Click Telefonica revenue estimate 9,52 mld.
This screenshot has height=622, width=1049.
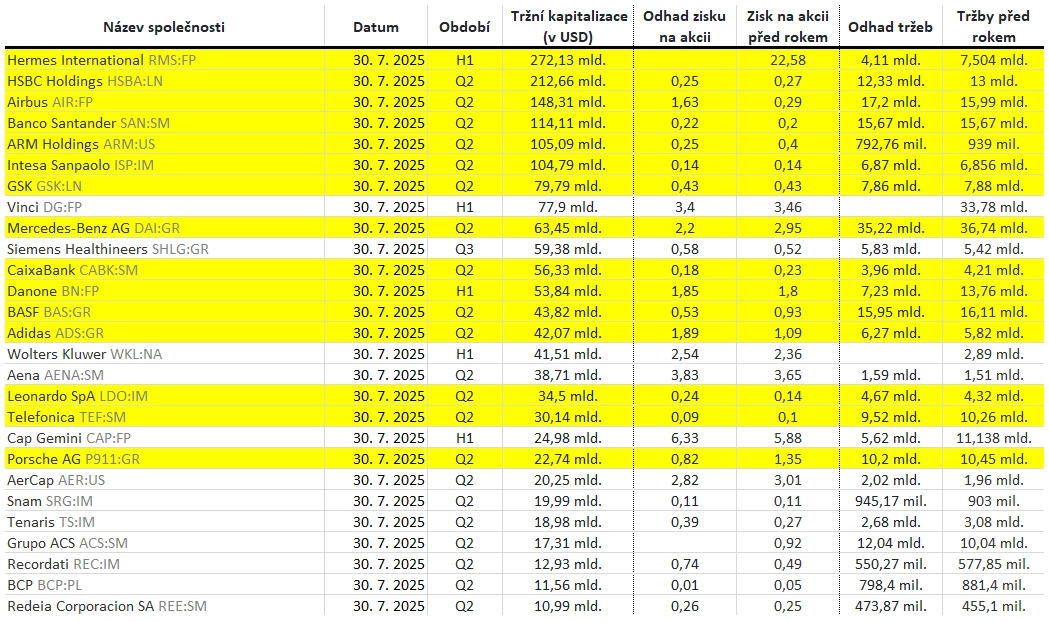pos(890,417)
